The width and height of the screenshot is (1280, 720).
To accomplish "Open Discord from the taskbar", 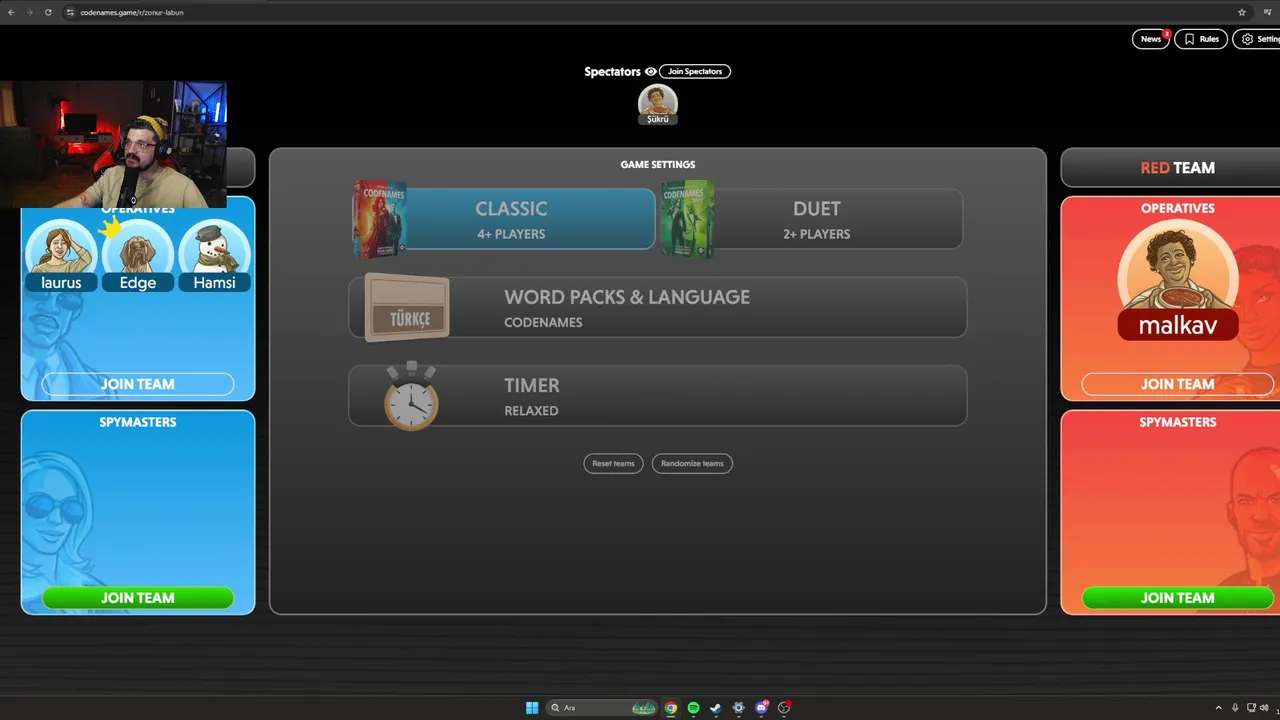I will [x=761, y=708].
